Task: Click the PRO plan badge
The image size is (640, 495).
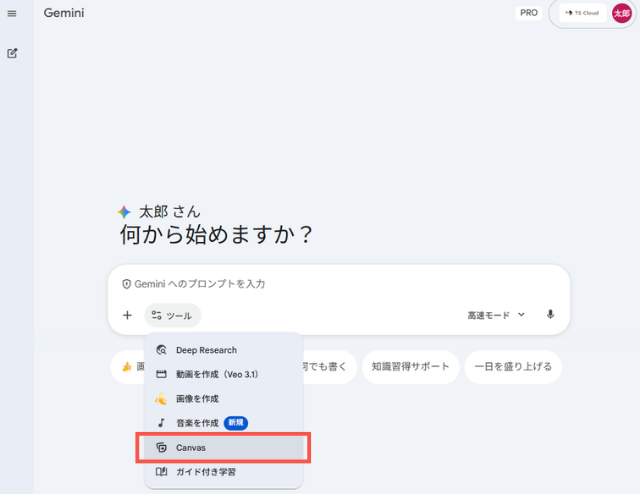Action: 529,13
